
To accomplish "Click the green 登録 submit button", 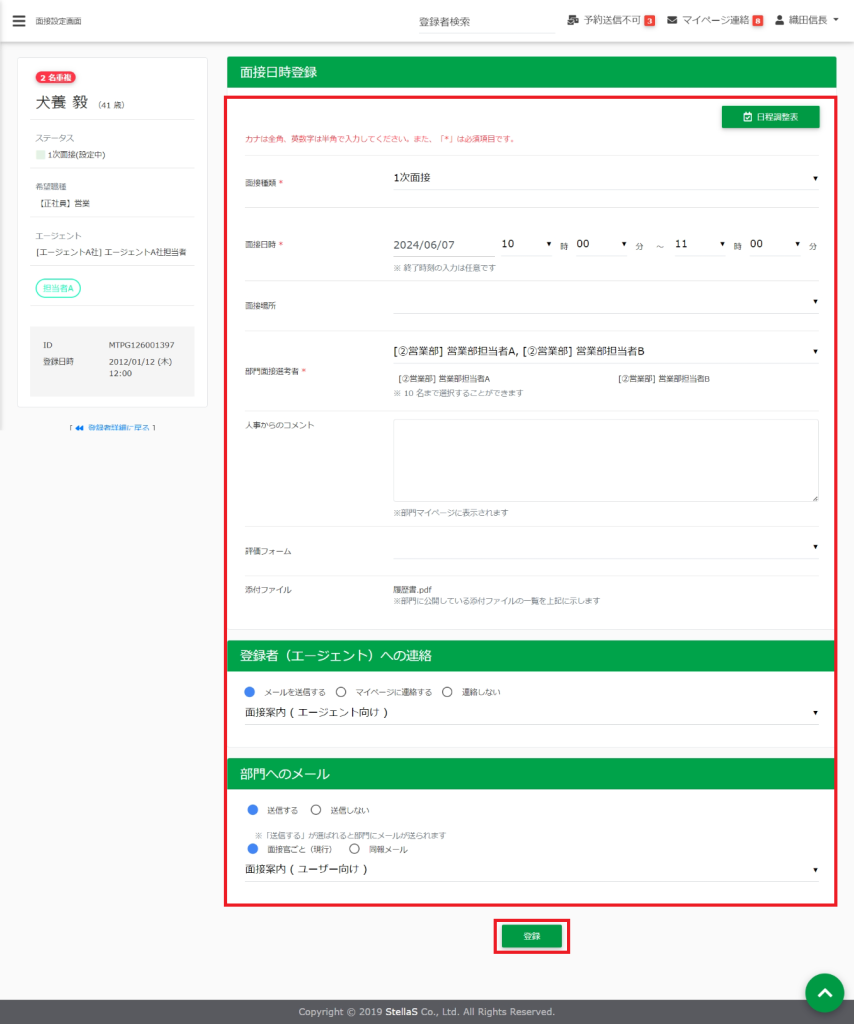I will (x=531, y=936).
